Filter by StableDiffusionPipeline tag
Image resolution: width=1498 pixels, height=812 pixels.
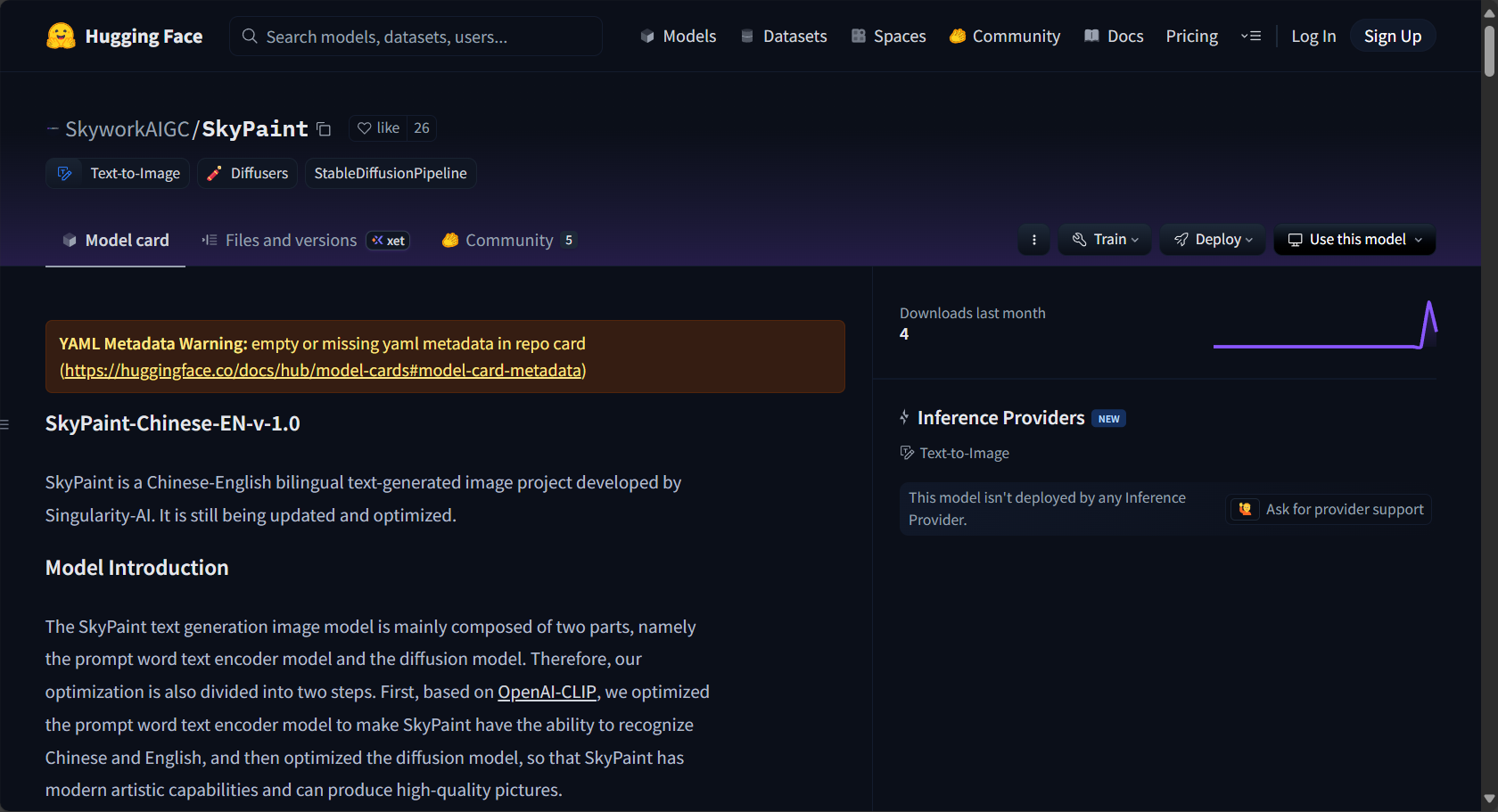pyautogui.click(x=391, y=173)
